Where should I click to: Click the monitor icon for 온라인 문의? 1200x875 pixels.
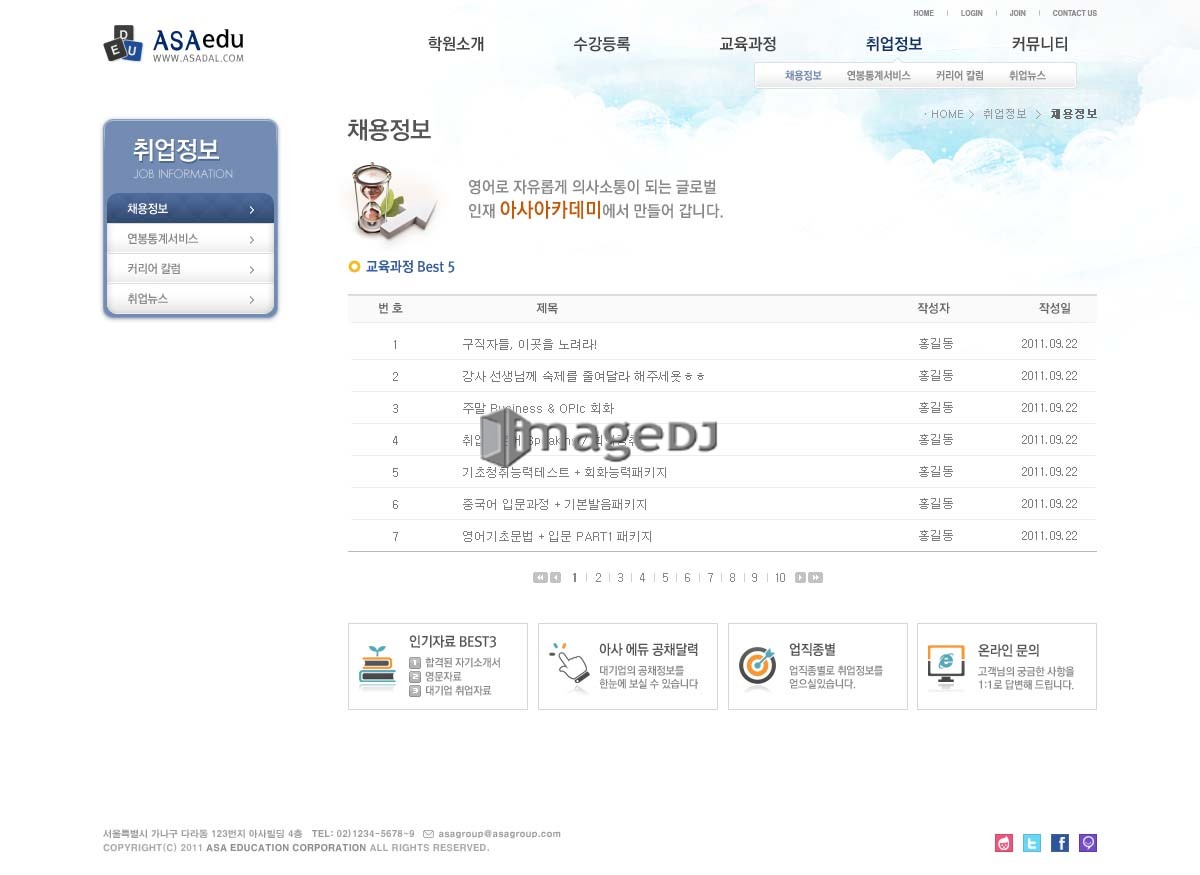946,667
